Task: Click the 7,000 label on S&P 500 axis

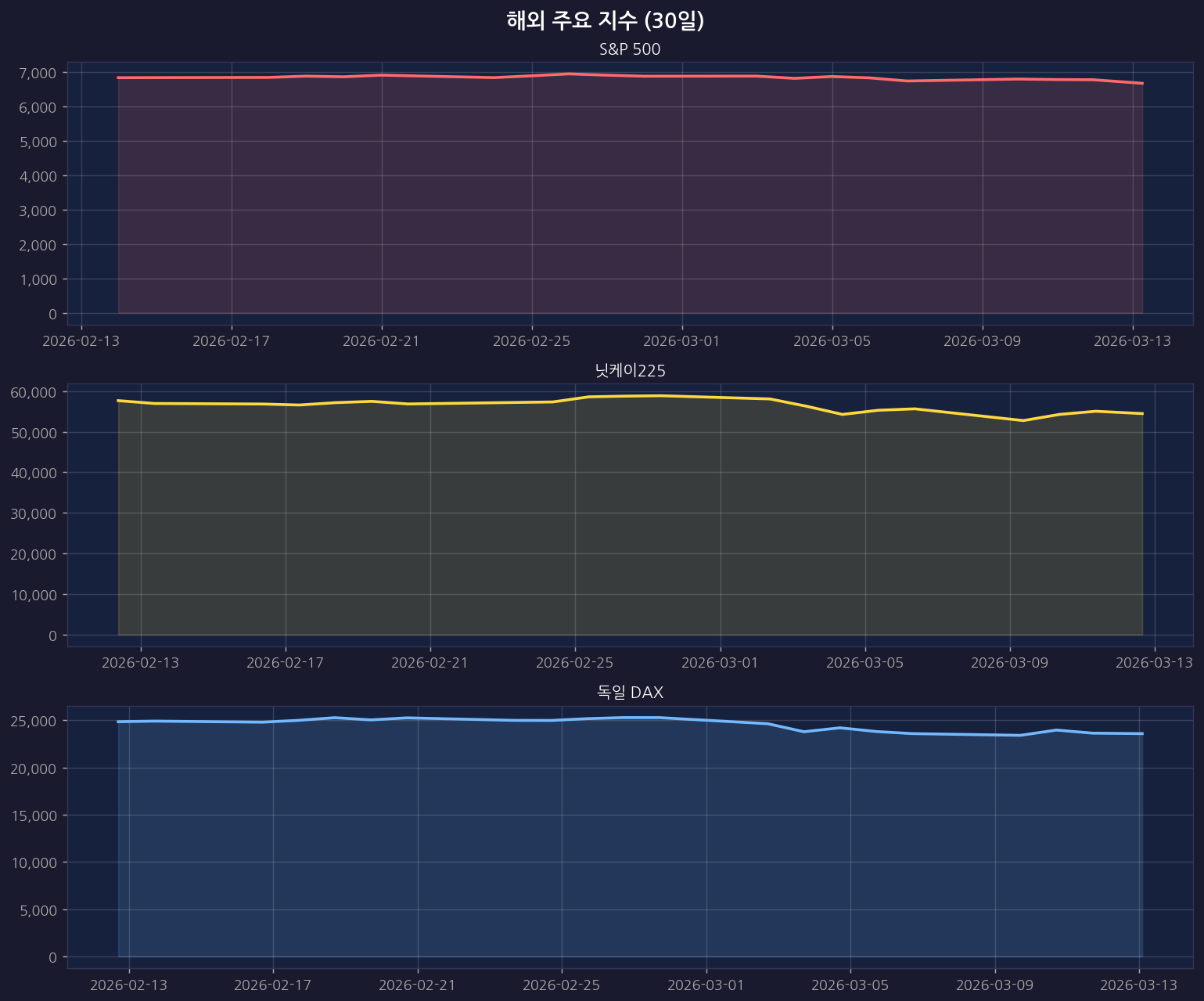Action: click(37, 73)
